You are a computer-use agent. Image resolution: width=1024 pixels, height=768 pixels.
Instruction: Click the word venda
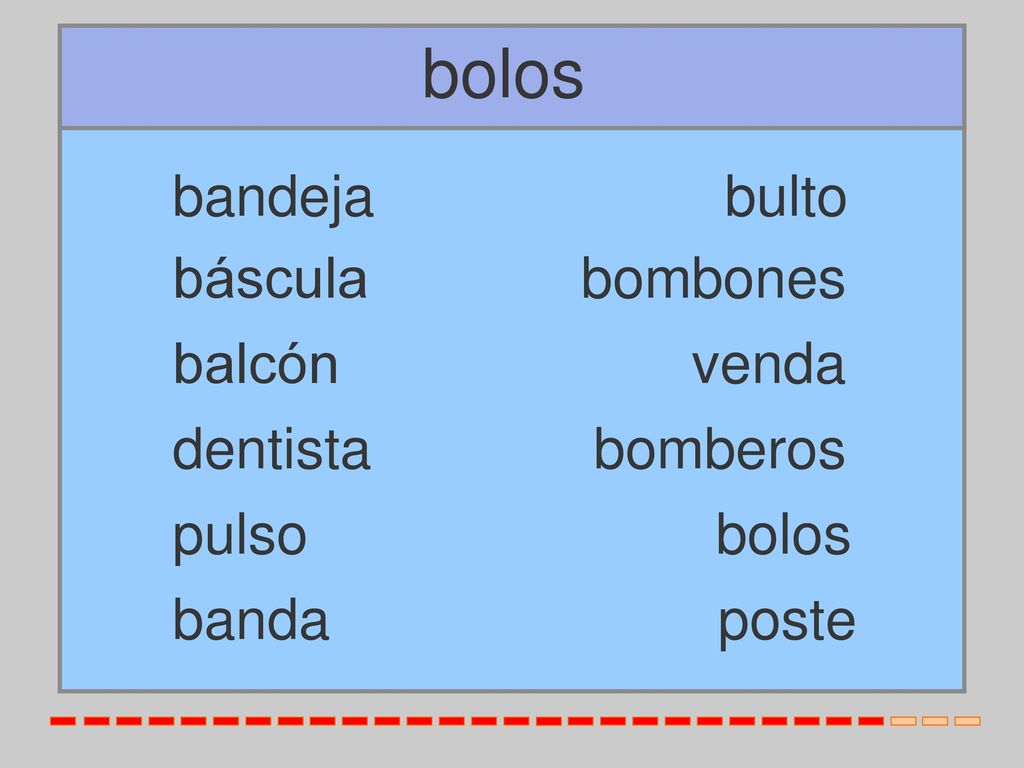768,364
